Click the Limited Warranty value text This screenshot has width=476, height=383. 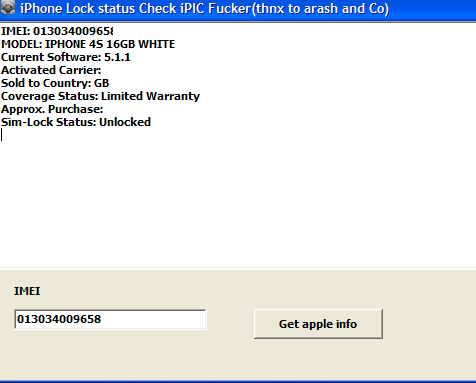[x=150, y=96]
